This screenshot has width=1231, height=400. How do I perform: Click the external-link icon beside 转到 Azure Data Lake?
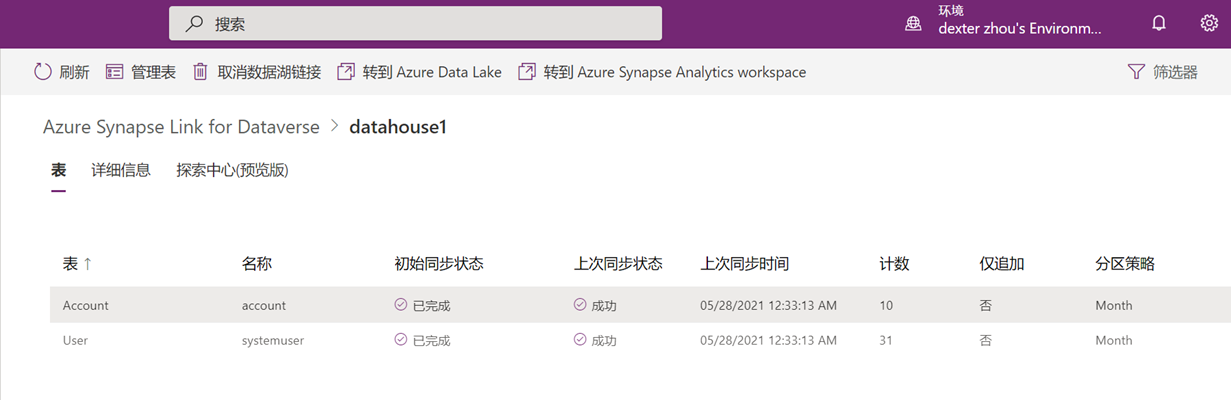346,72
